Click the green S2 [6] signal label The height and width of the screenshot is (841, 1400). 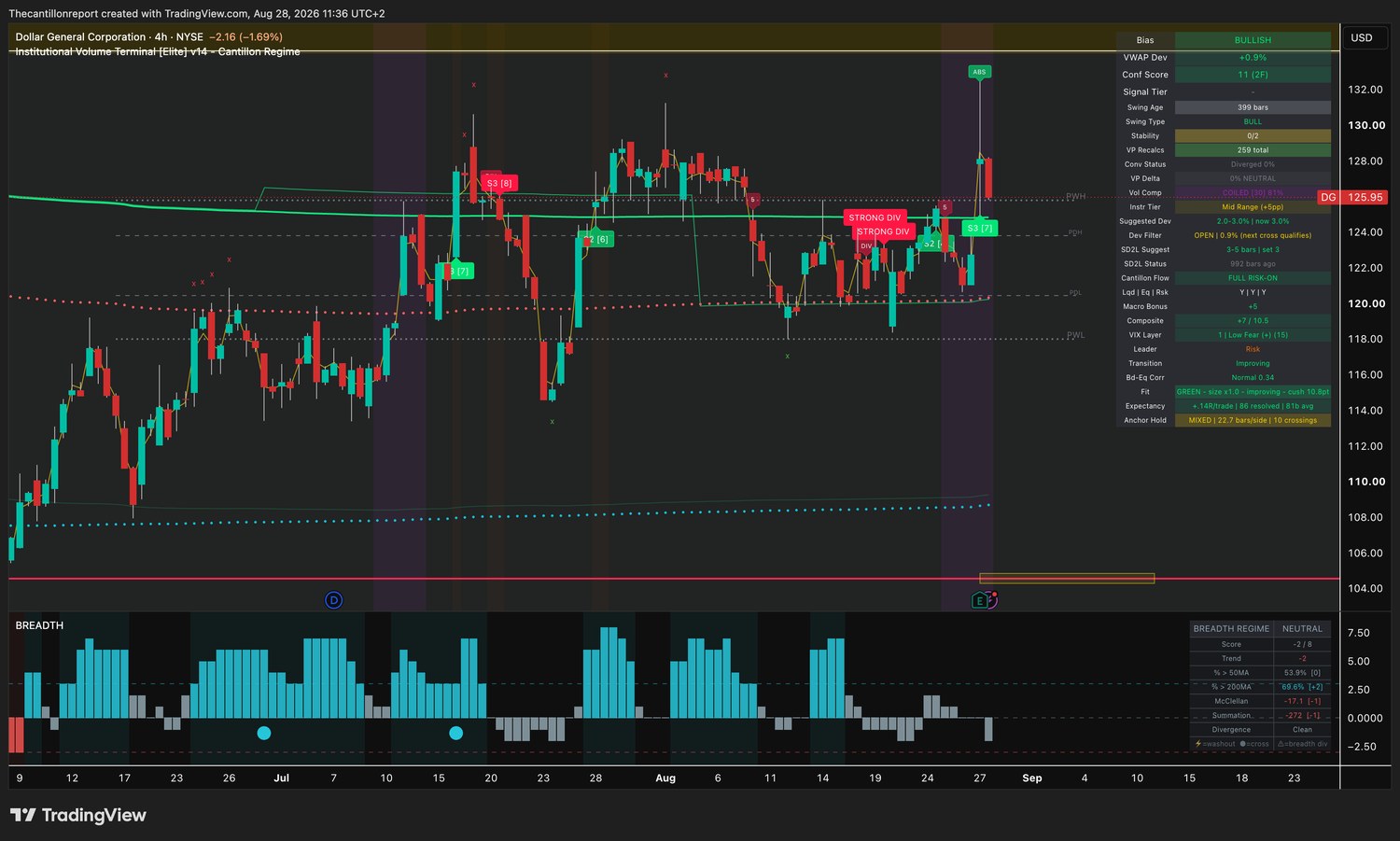point(596,240)
